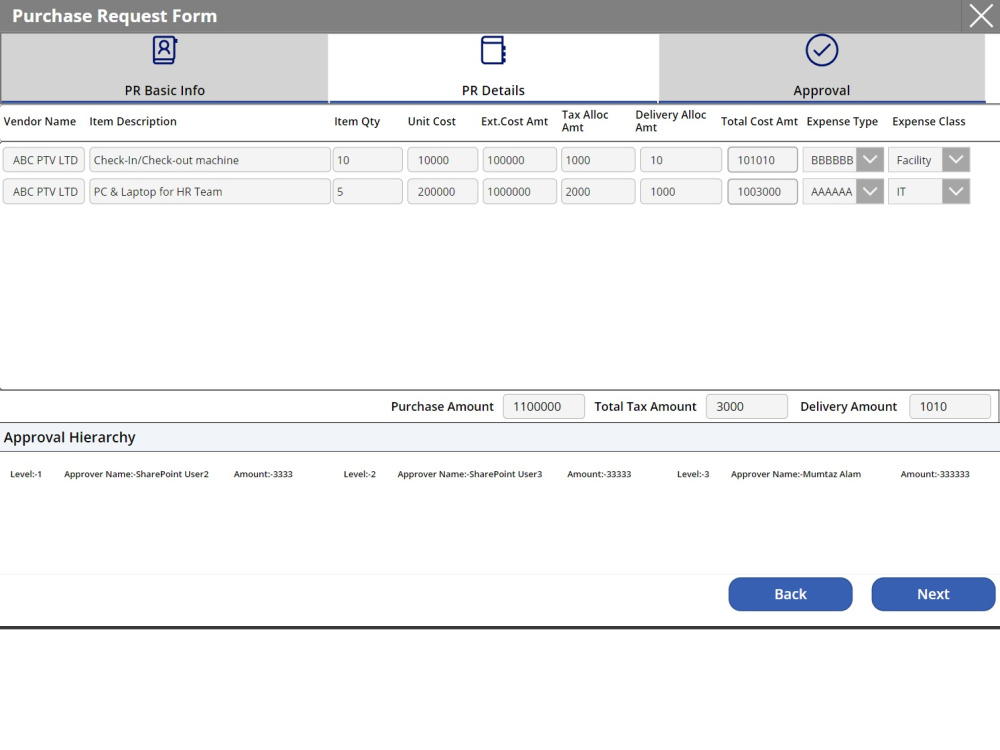Click Tax Alloc Amt field showing 2000

(598, 191)
